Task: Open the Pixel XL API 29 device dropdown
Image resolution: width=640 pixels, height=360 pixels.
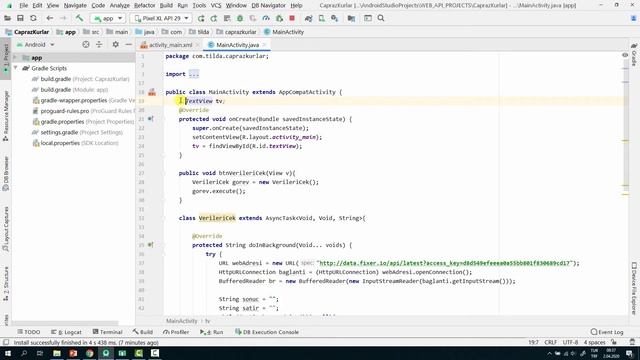Action: point(161,18)
